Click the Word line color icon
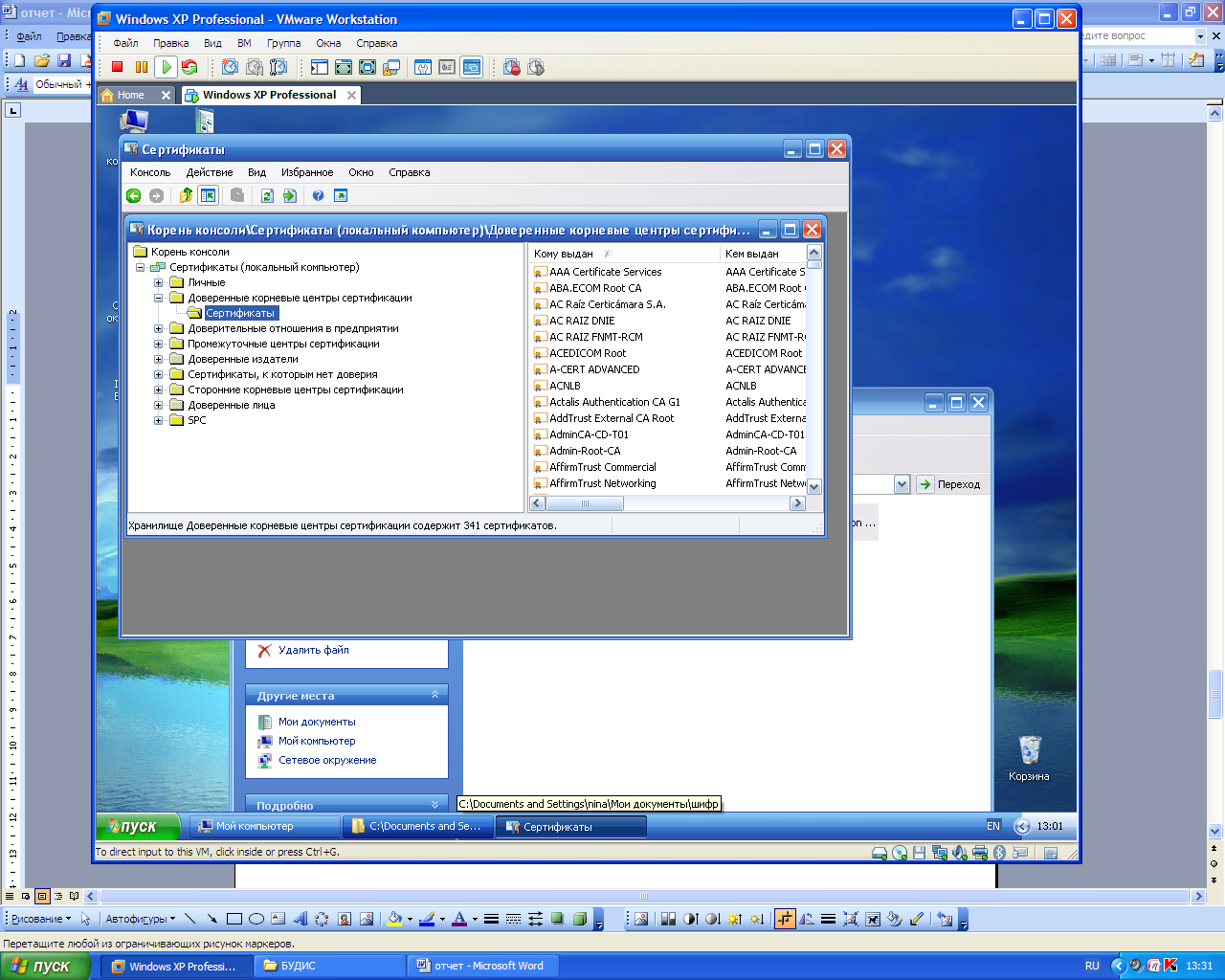This screenshot has width=1225, height=980. [427, 919]
